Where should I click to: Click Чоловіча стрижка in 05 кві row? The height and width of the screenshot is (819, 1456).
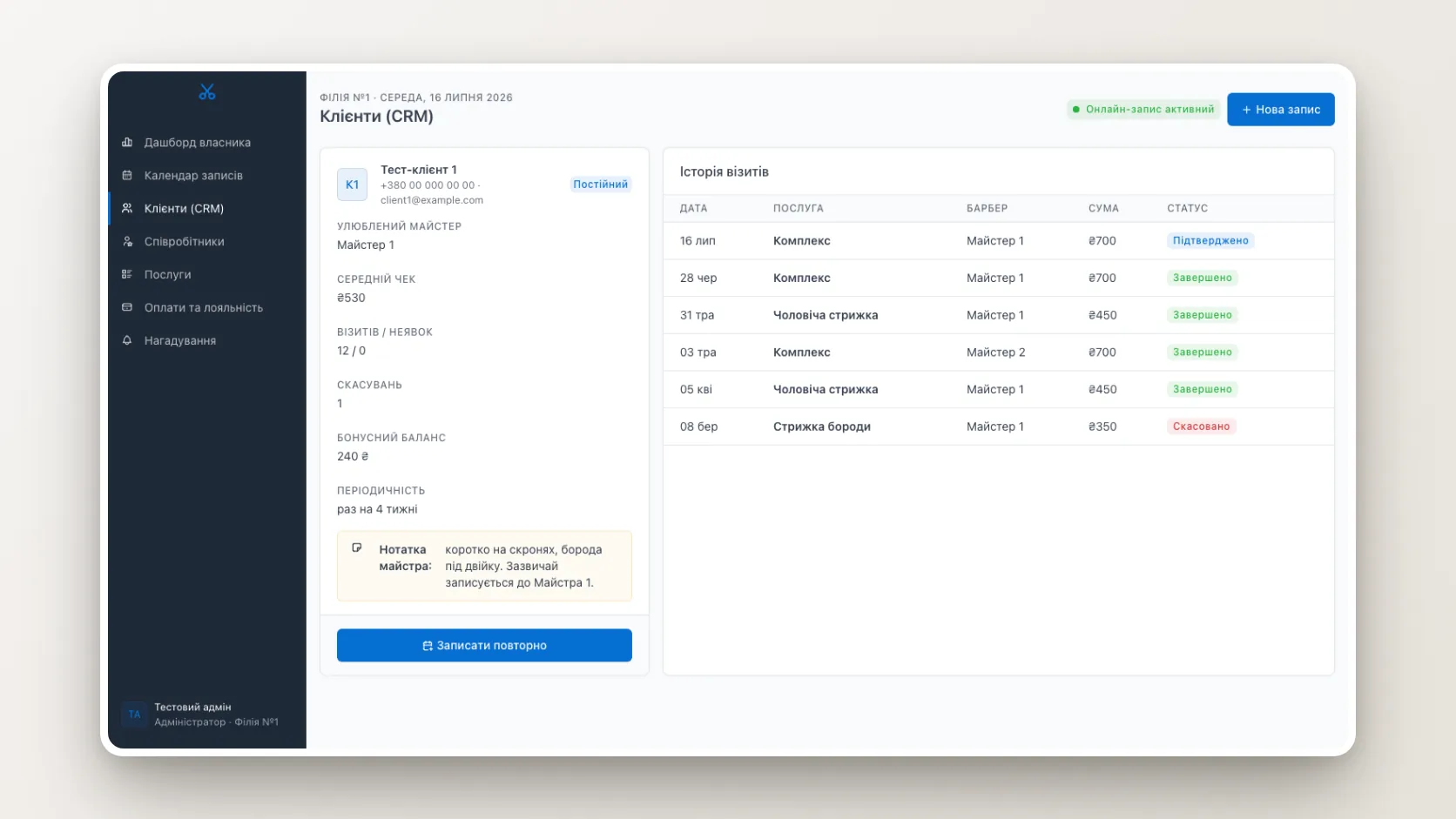click(826, 389)
